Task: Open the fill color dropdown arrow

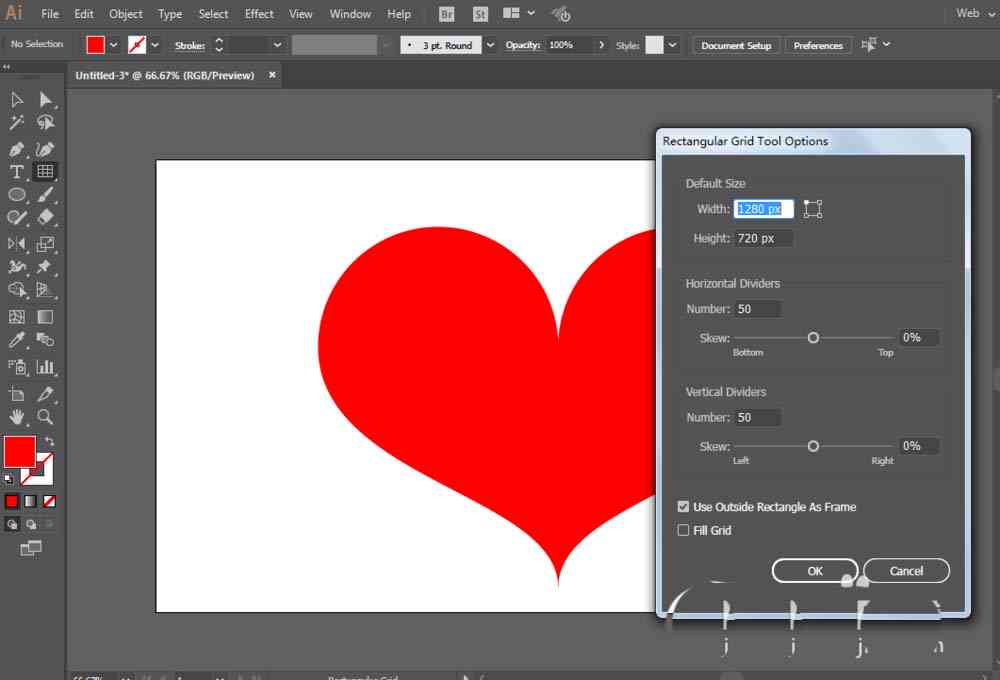Action: (114, 45)
